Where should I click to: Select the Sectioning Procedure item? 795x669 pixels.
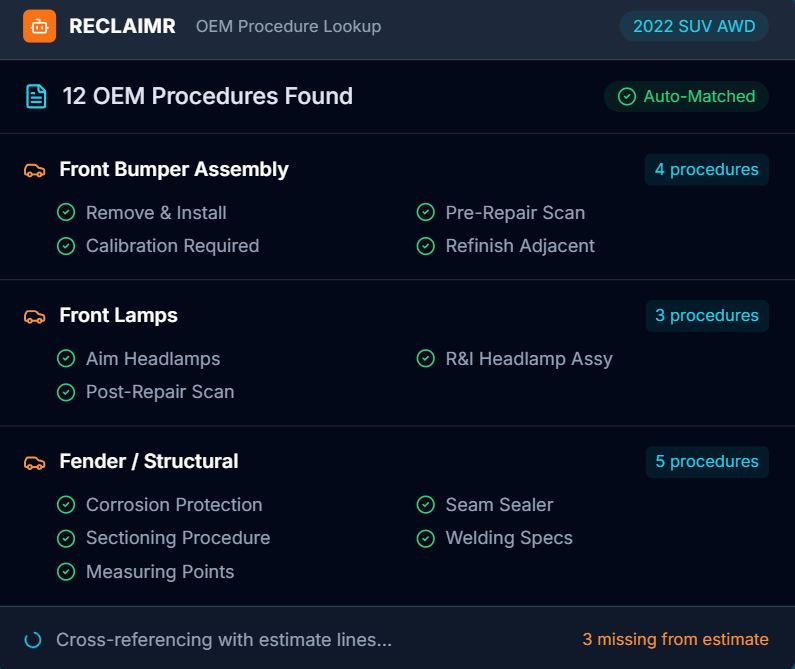tap(178, 538)
